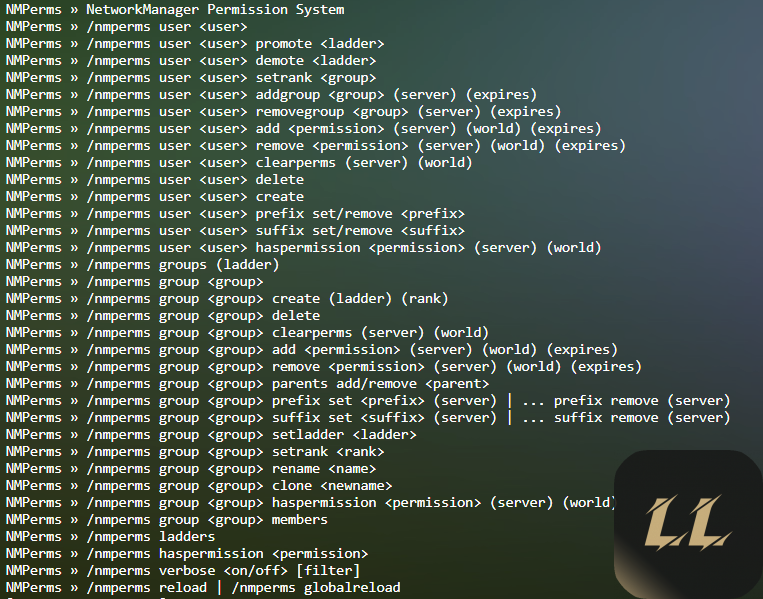Select the group clone <newname> command
The image size is (763, 599).
pos(247,486)
